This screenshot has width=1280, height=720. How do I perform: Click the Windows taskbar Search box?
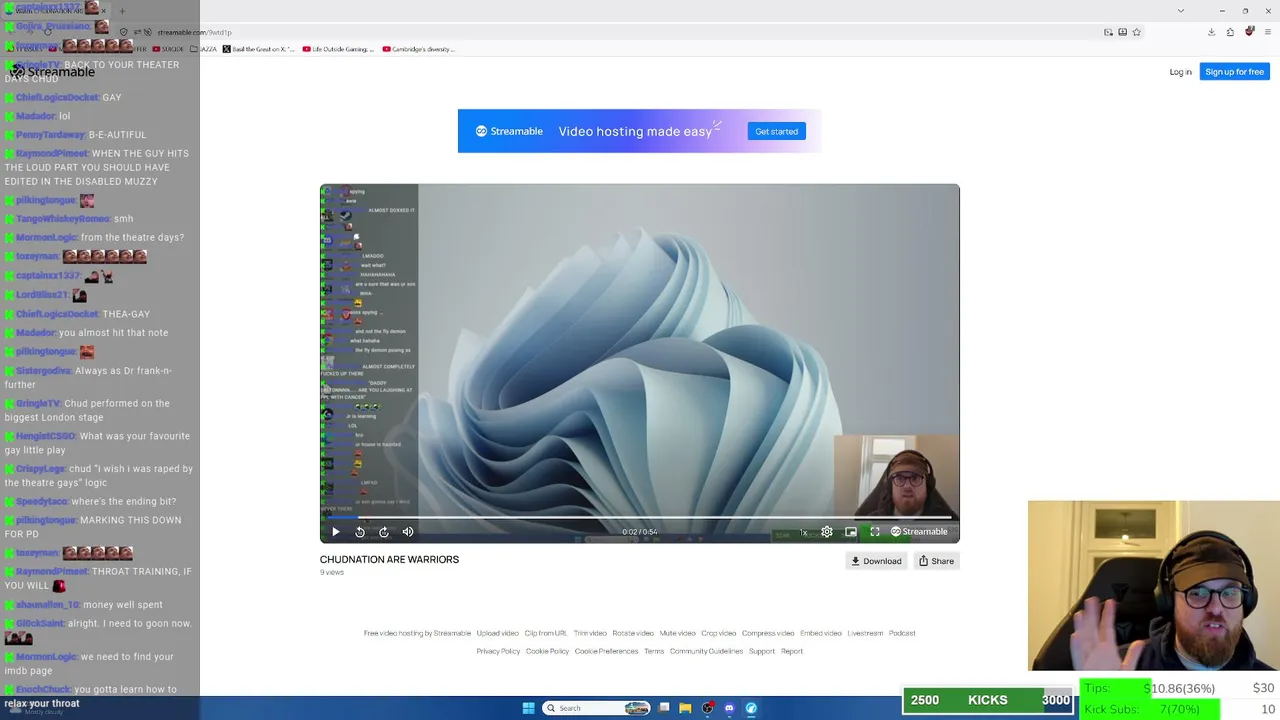click(596, 708)
